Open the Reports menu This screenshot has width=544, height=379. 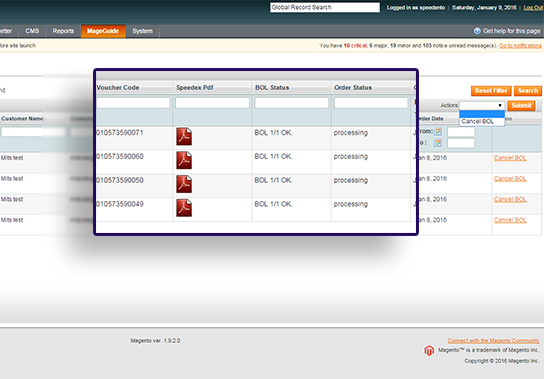(63, 31)
